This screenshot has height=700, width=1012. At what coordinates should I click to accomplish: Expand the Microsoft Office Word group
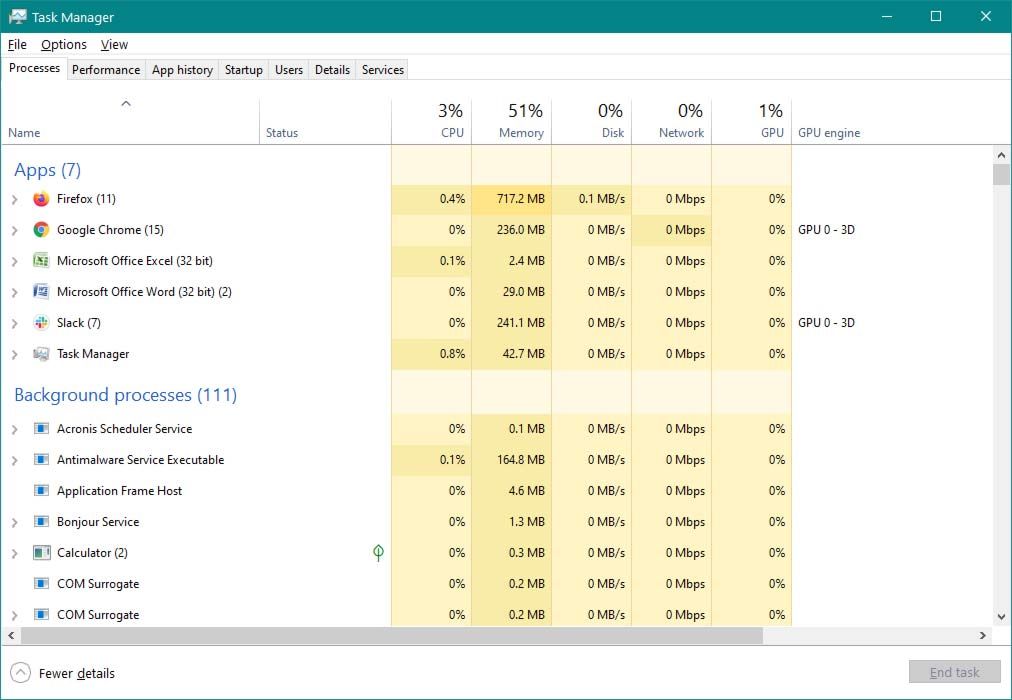(x=14, y=292)
